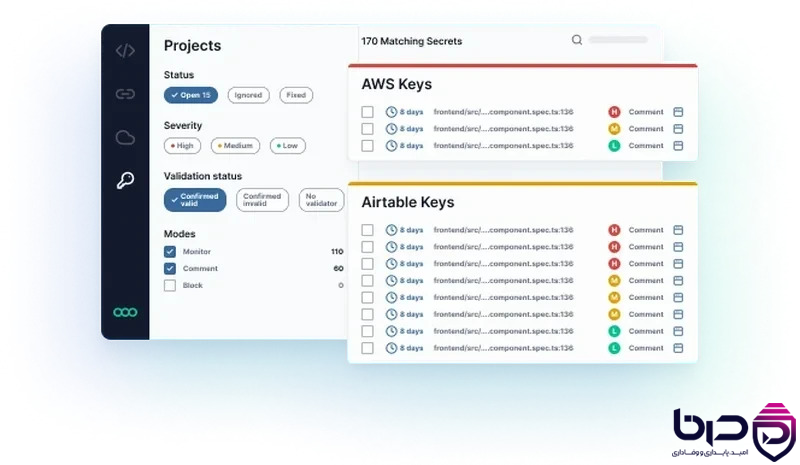Click the Airtable Keys heading

coord(408,202)
